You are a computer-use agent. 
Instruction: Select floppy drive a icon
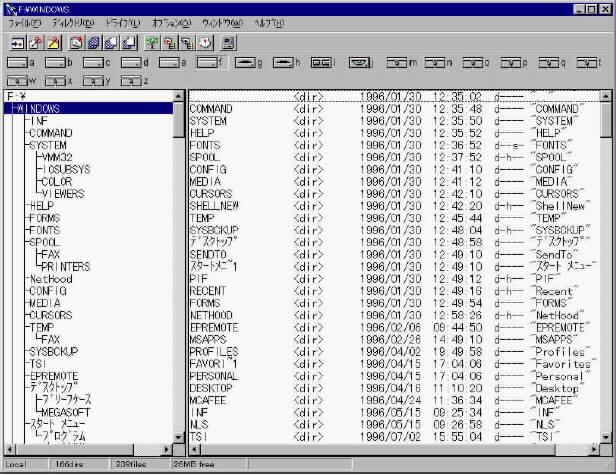click(x=21, y=62)
